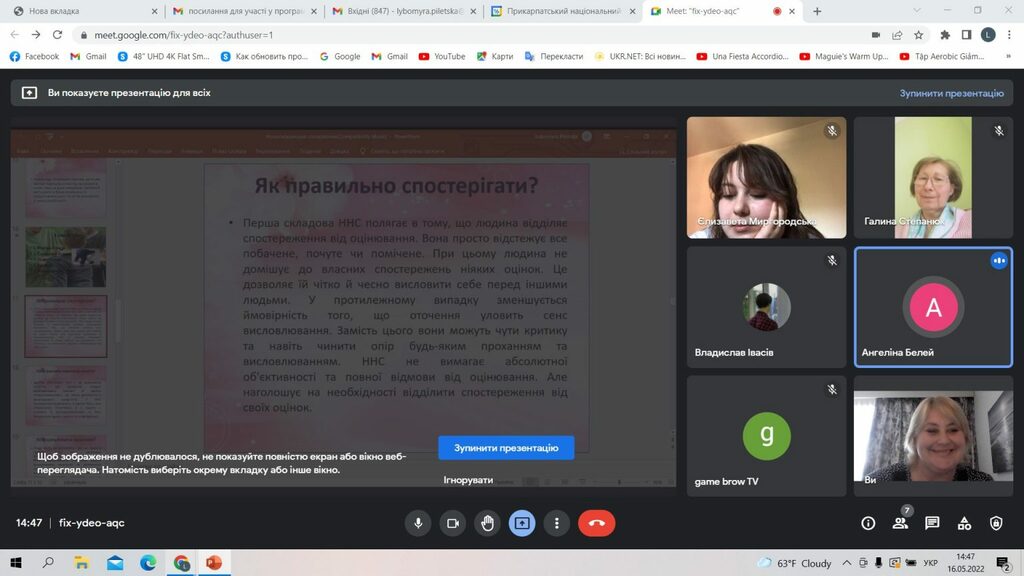Viewport: 1024px width, 576px height.
Task: Open the activities shapes icon
Action: (x=964, y=523)
